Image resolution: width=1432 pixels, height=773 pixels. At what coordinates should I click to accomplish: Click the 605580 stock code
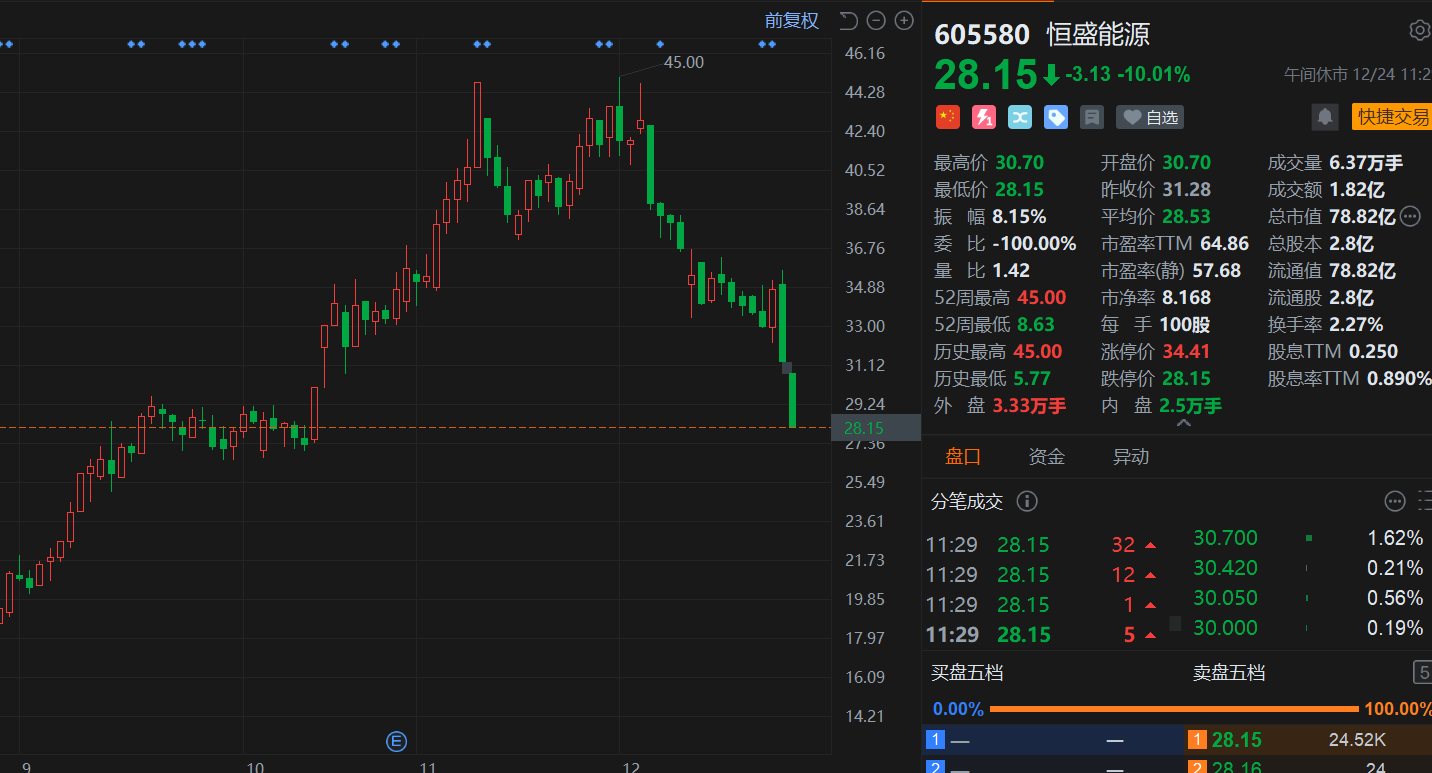982,34
